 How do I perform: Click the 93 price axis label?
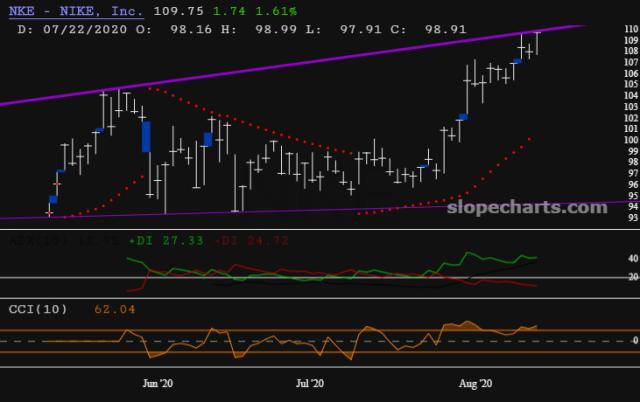[630, 217]
